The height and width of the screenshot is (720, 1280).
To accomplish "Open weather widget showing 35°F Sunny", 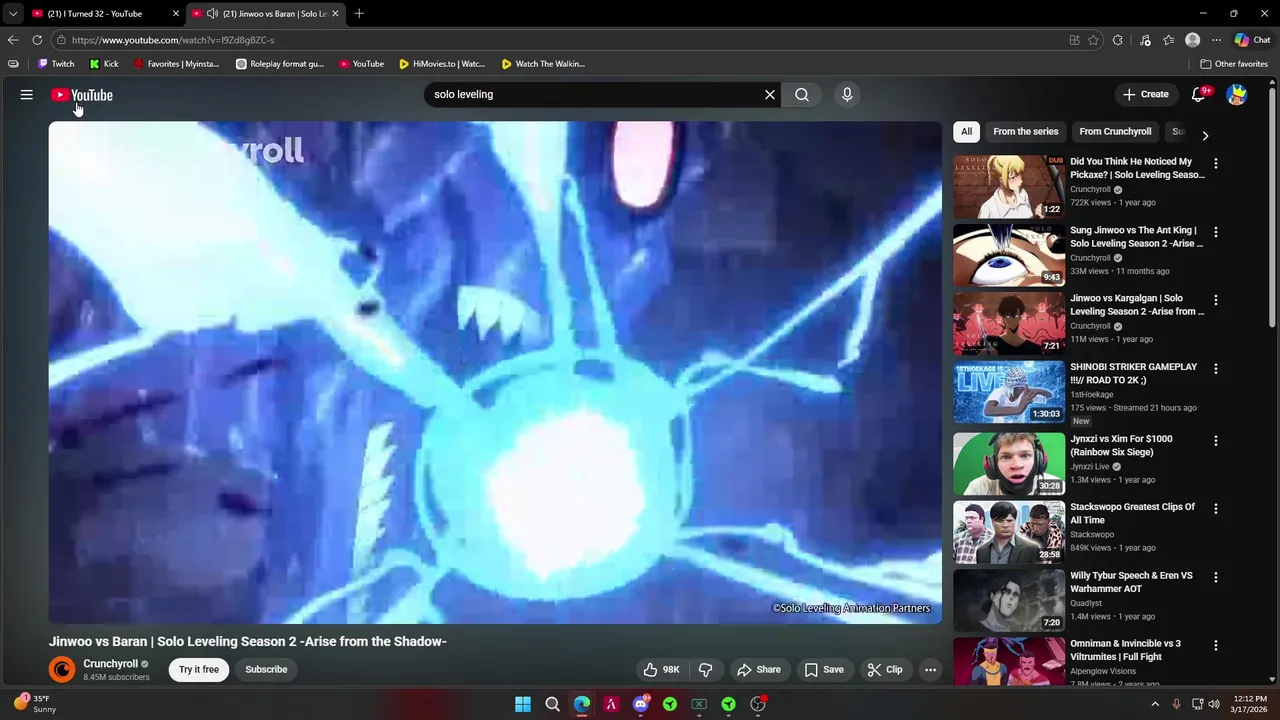I will coord(35,704).
